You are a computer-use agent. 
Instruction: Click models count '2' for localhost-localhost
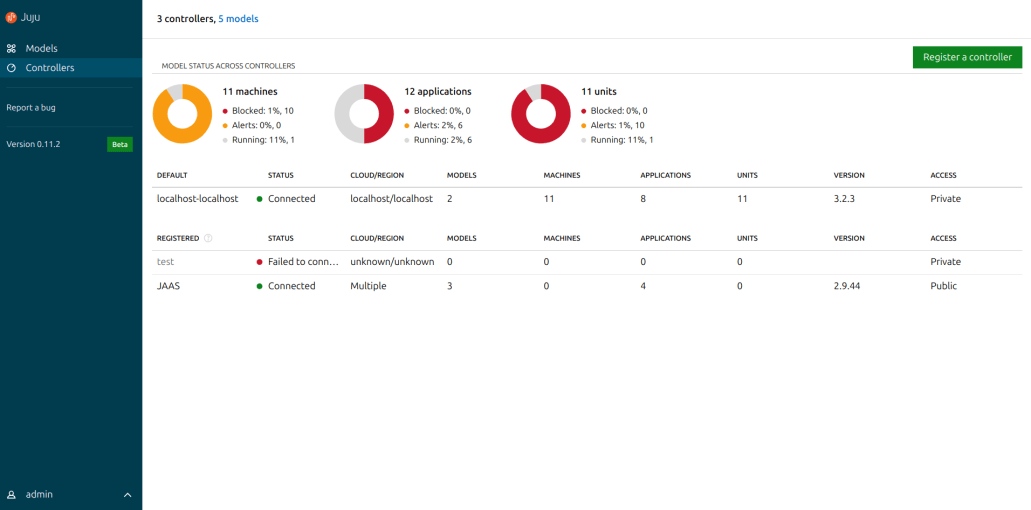click(x=450, y=198)
